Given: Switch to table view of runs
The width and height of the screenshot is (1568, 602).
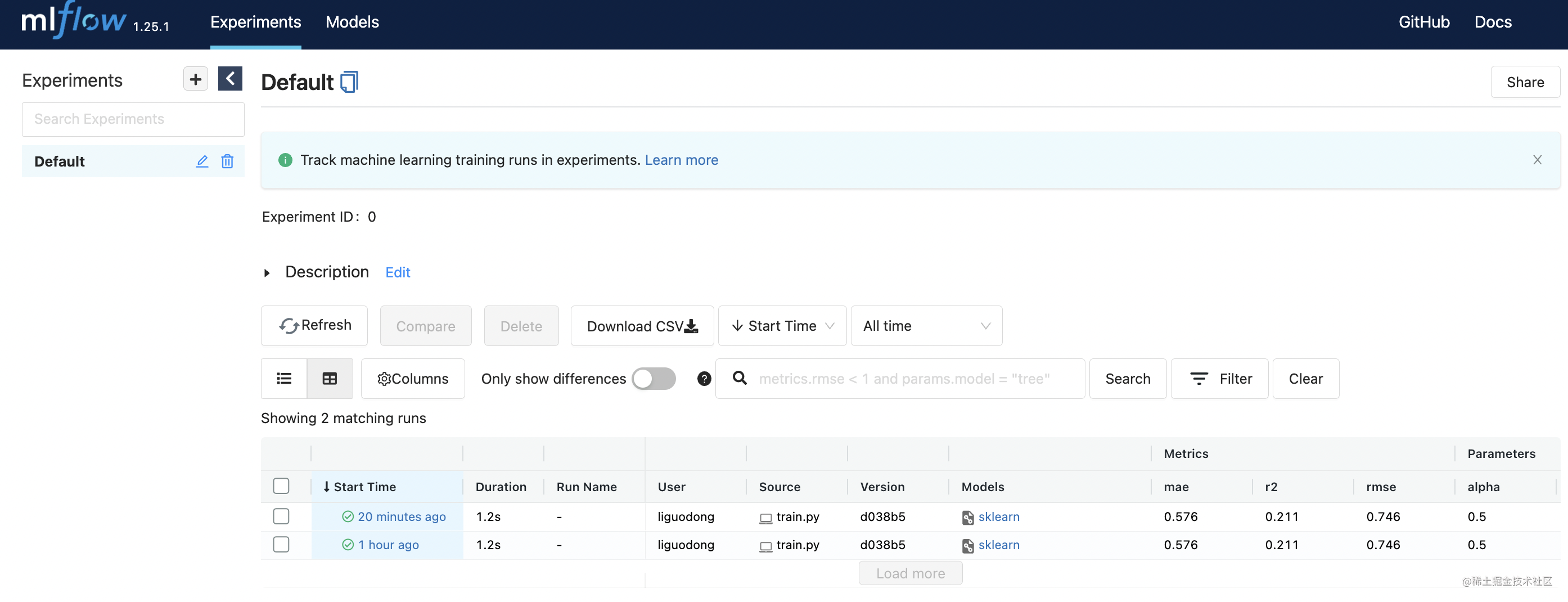Looking at the screenshot, I should click(330, 378).
